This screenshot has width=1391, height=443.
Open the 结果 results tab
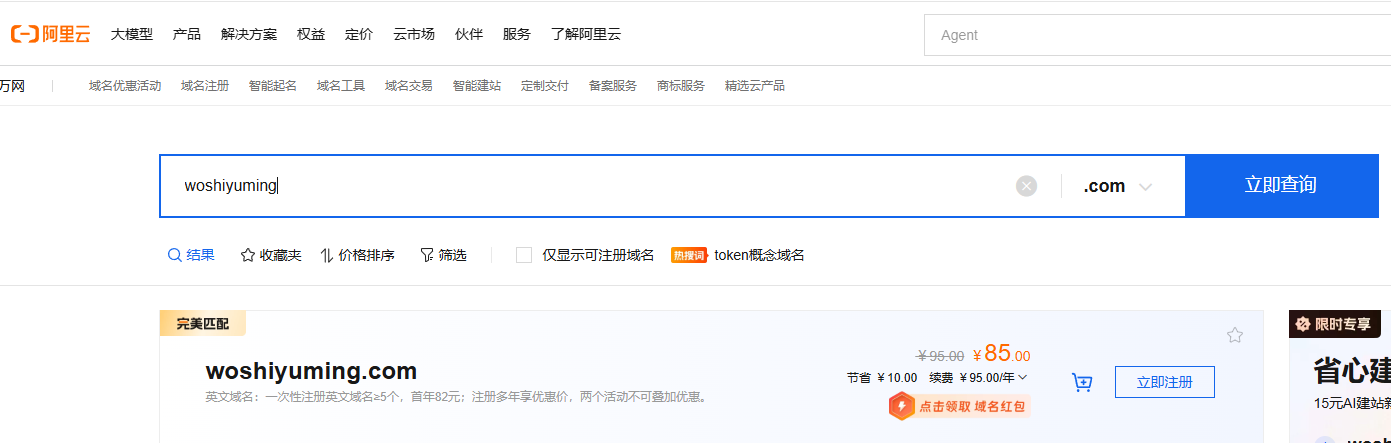pyautogui.click(x=191, y=255)
